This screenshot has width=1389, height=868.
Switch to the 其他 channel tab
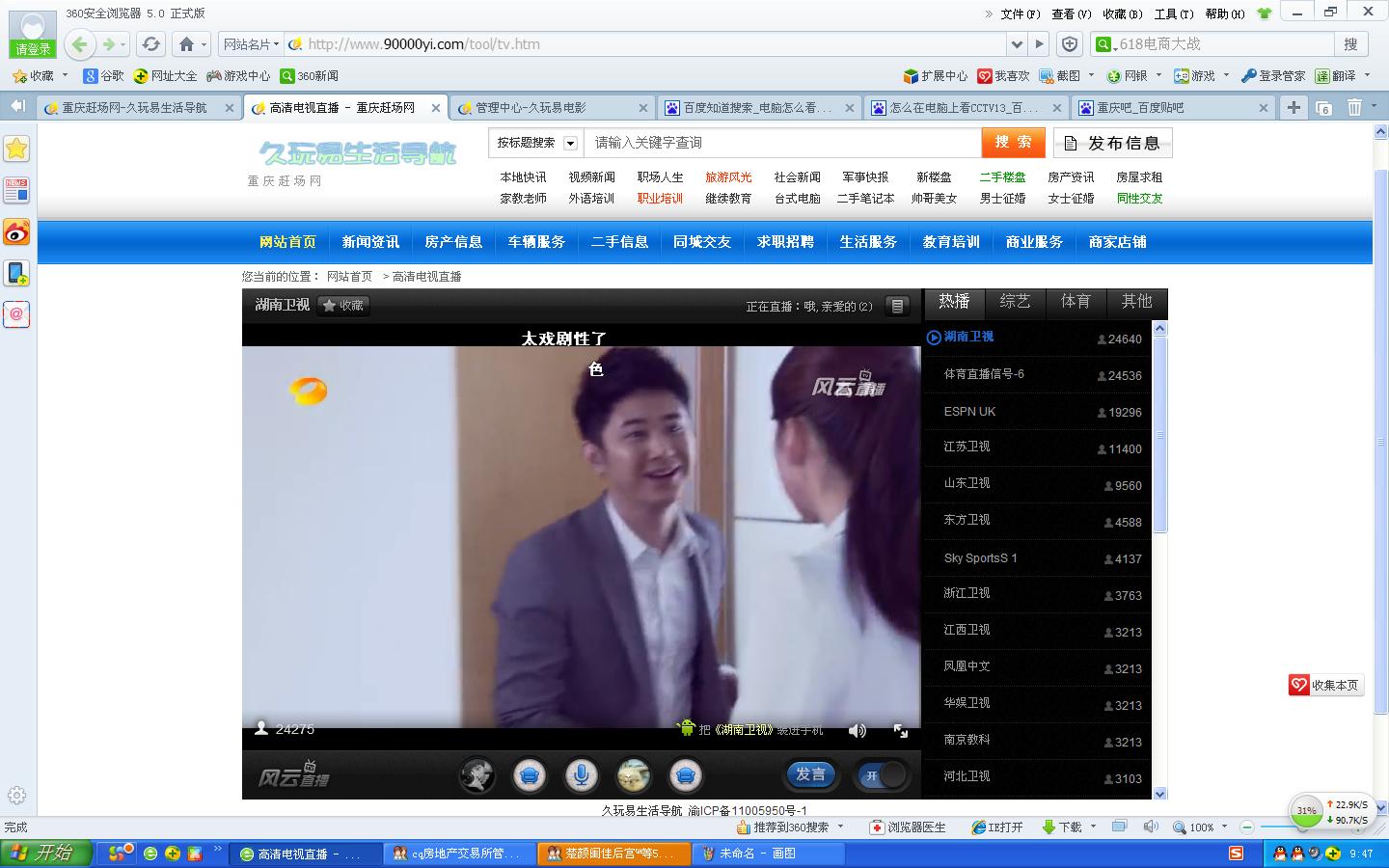1136,303
